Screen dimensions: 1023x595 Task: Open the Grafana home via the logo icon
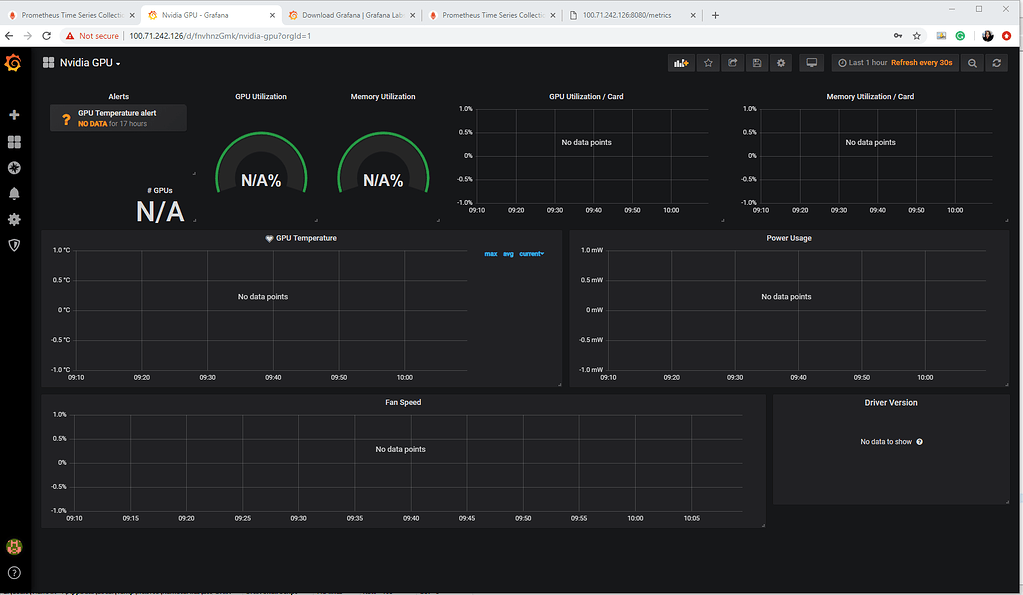coord(13,62)
